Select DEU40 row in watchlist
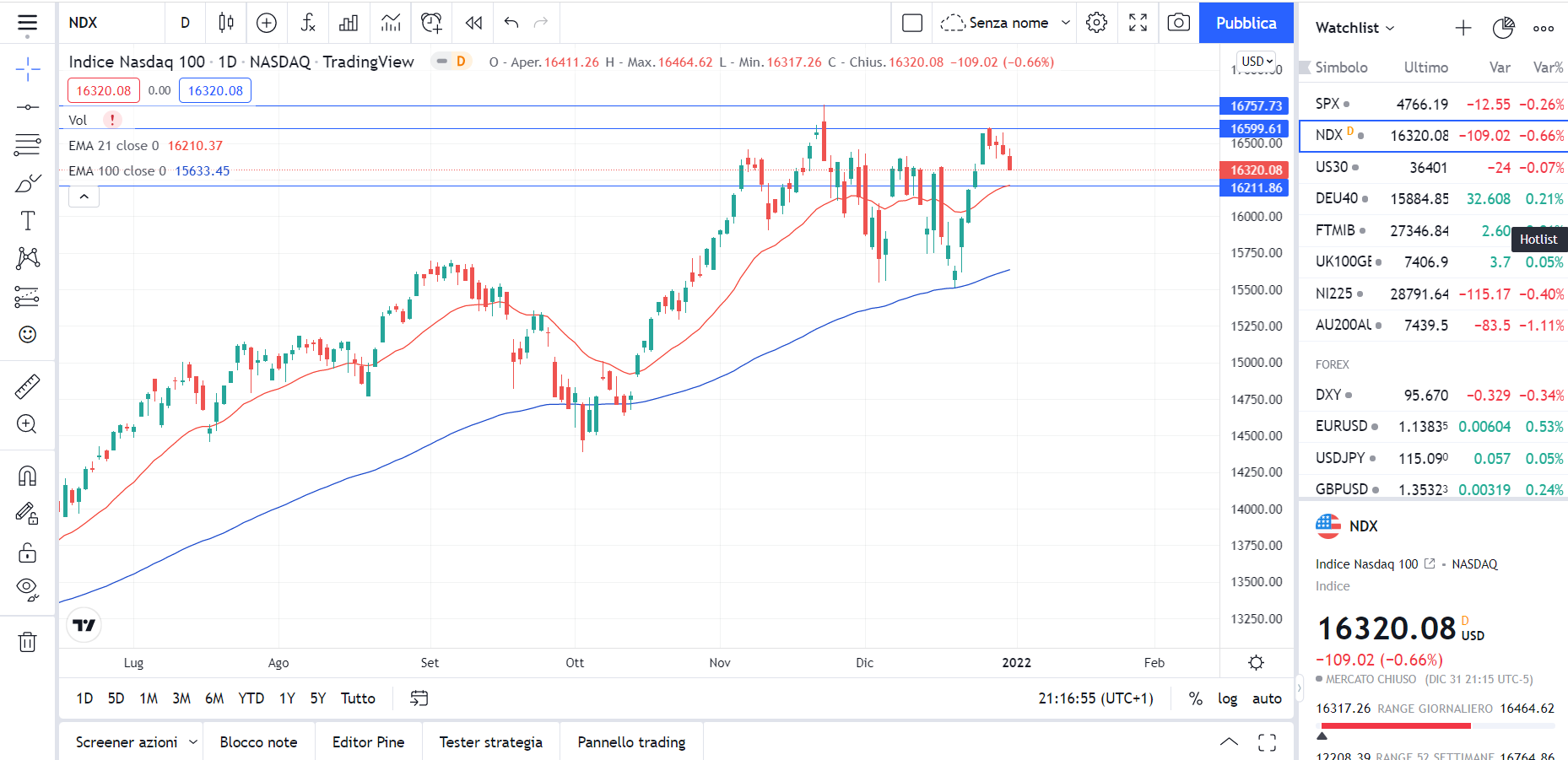1568x760 pixels. [1433, 198]
